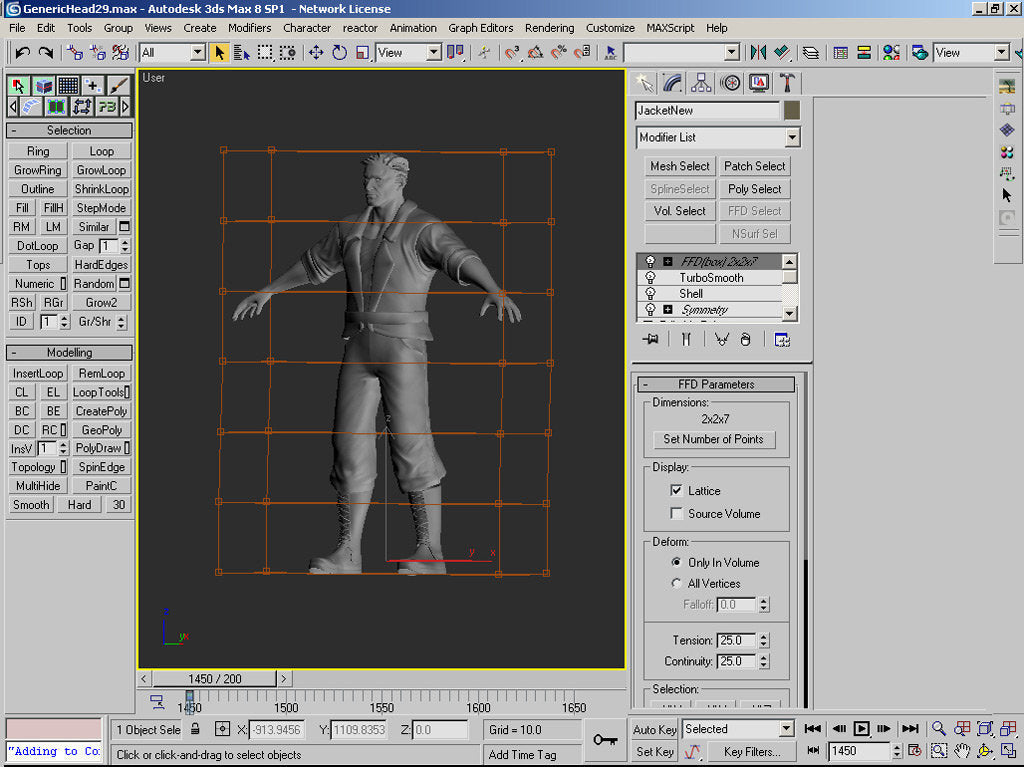Open the All selection filter dropdown

point(197,52)
